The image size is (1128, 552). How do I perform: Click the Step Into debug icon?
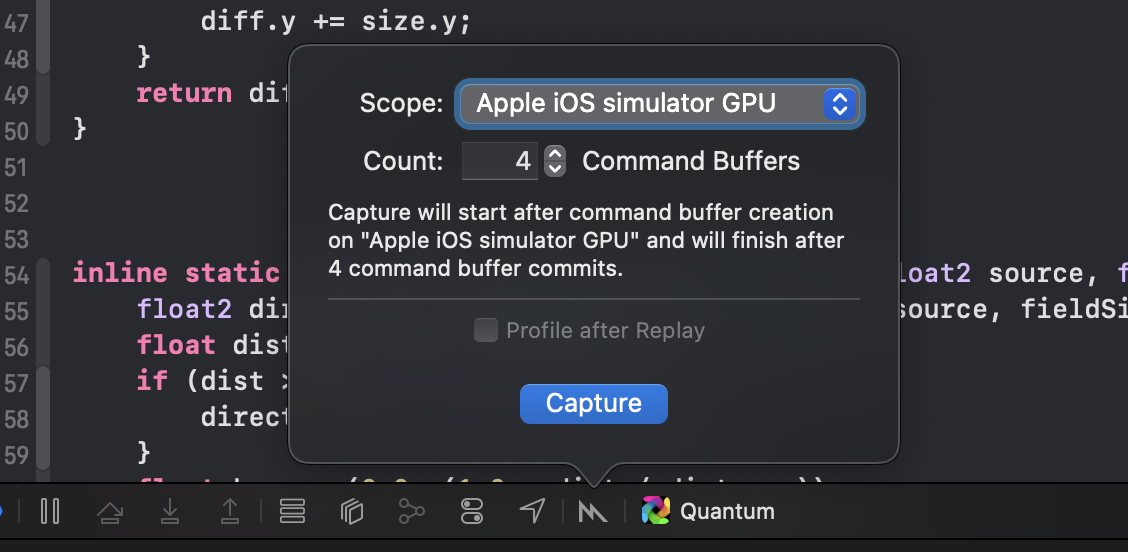[170, 512]
